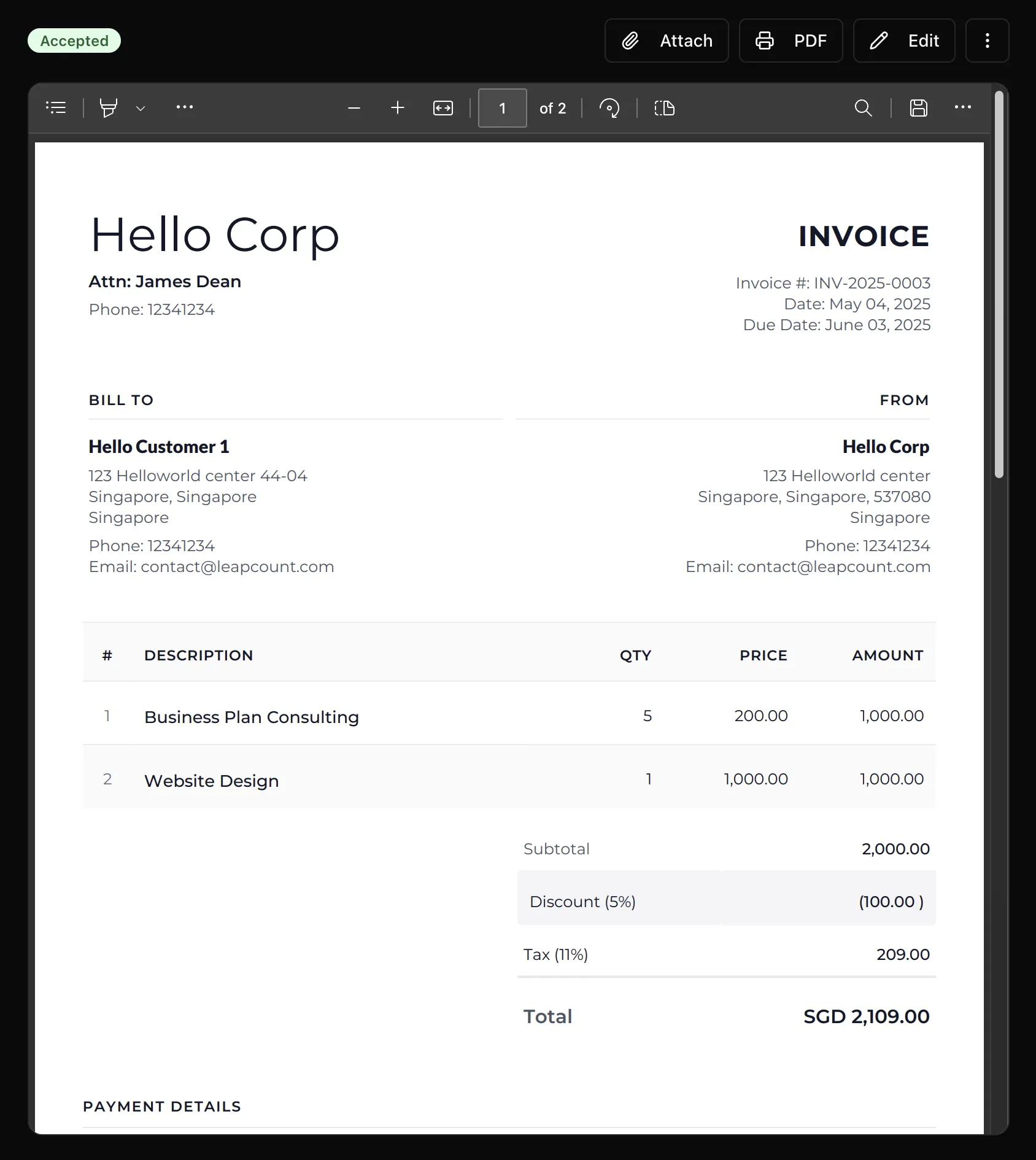Export the invoice using PDF button

[x=791, y=41]
